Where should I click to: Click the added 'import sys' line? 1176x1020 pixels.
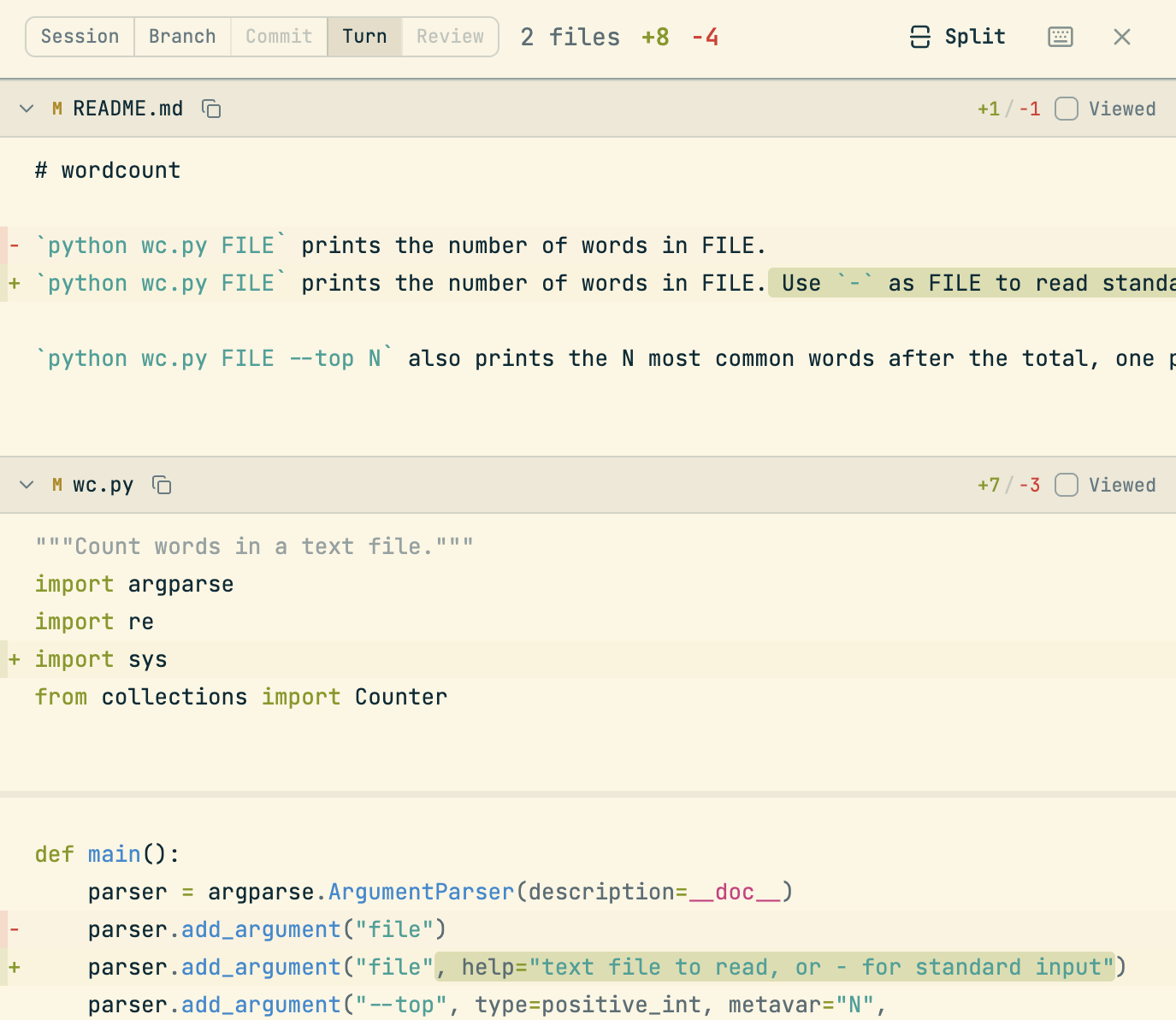pos(588,659)
